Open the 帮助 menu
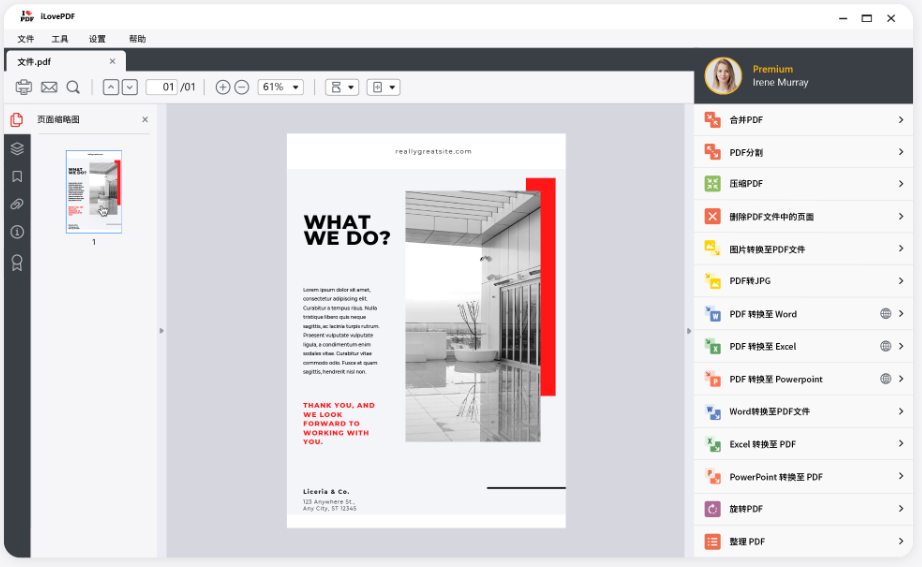The width and height of the screenshot is (922, 567). [137, 39]
